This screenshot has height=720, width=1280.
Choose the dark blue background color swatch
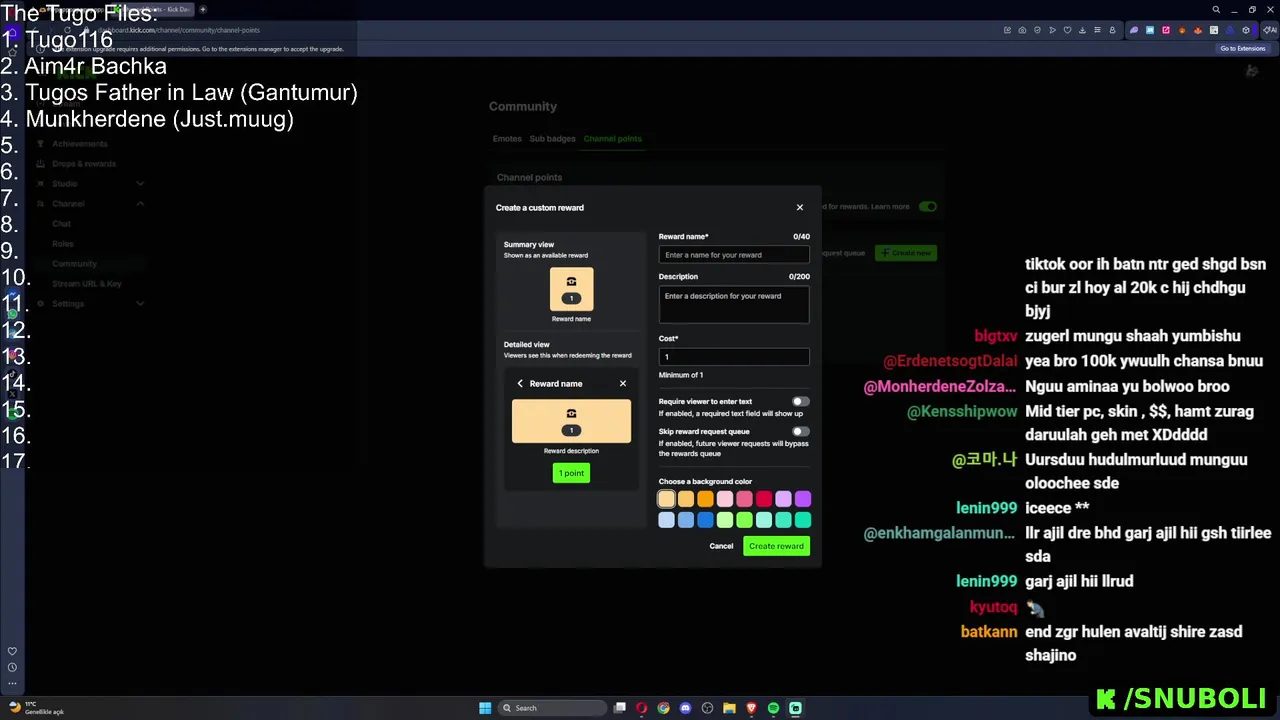click(706, 520)
